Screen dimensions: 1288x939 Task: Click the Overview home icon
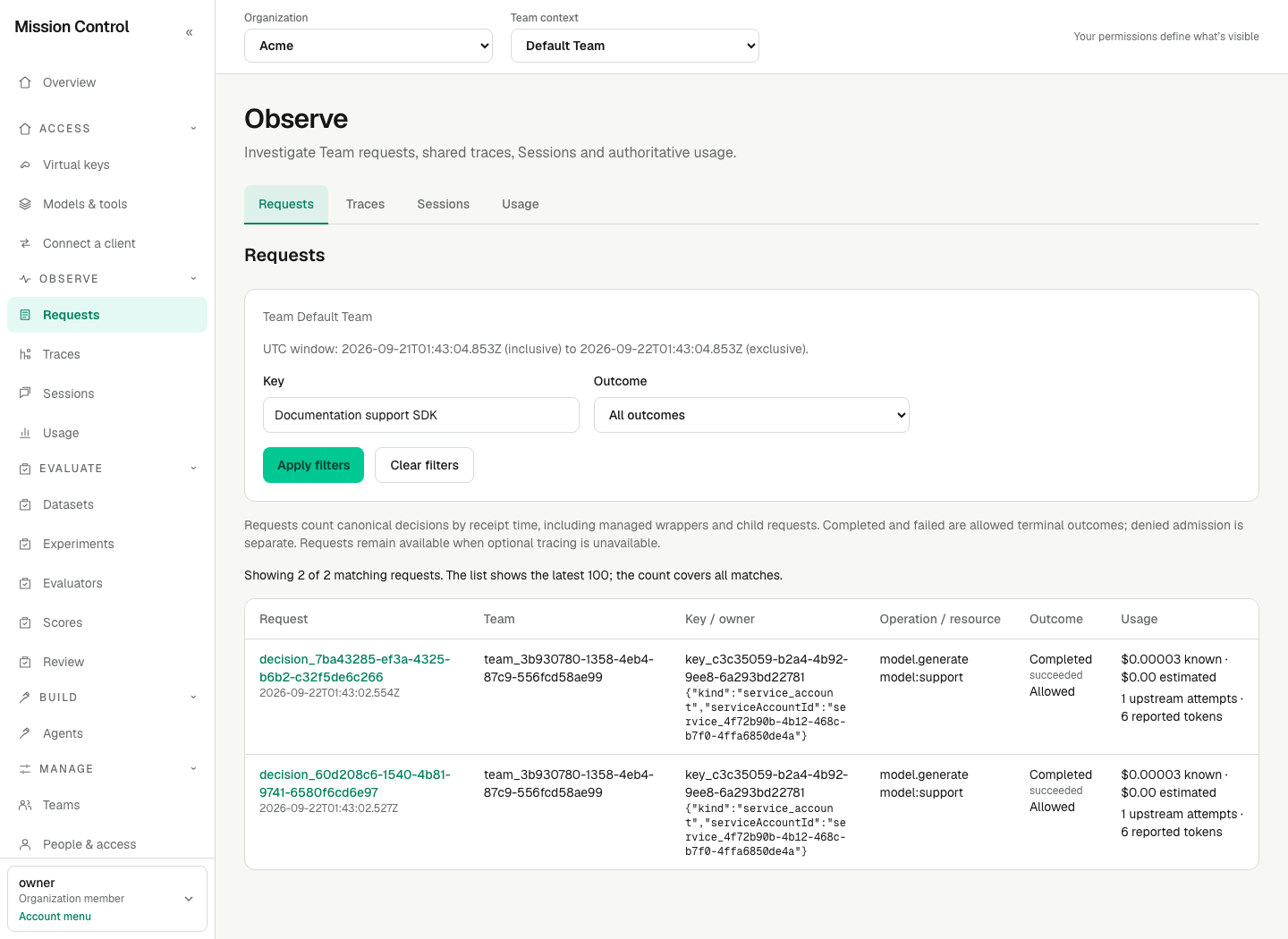click(25, 82)
